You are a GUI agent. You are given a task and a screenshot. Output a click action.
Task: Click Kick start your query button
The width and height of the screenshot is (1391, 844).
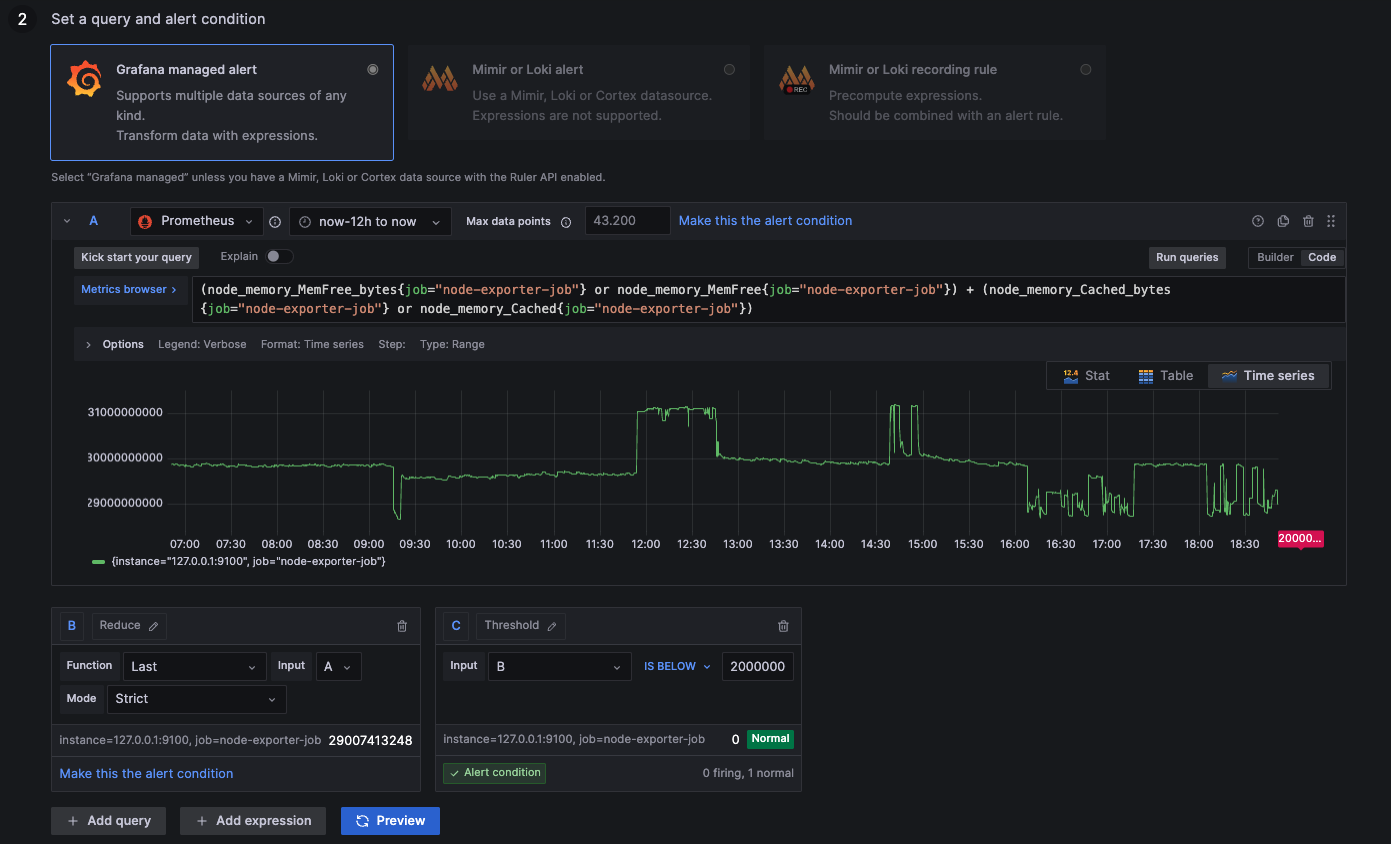tap(136, 257)
